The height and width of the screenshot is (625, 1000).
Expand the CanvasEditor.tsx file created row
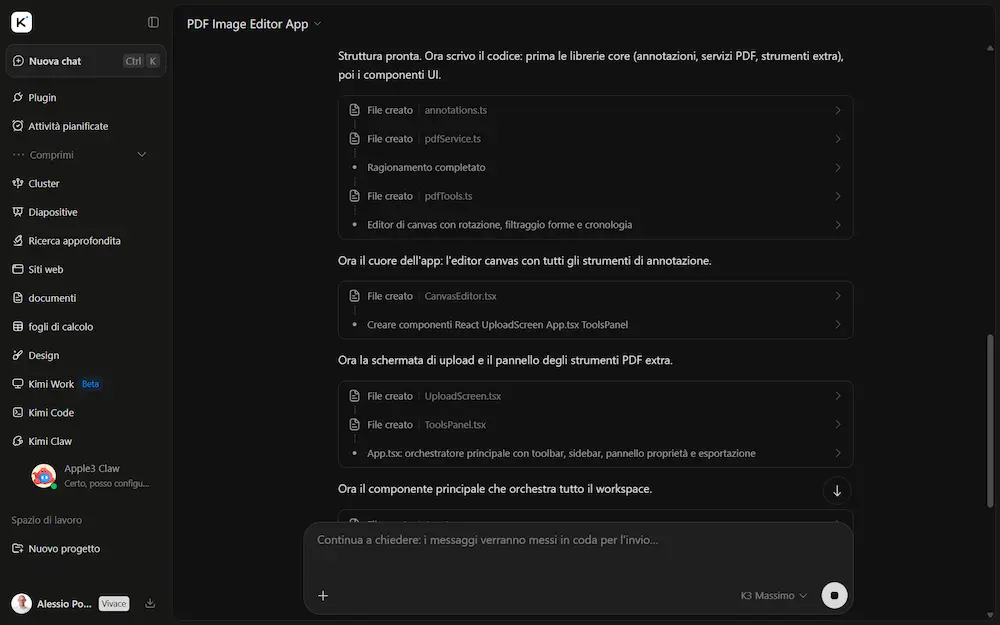click(x=596, y=296)
